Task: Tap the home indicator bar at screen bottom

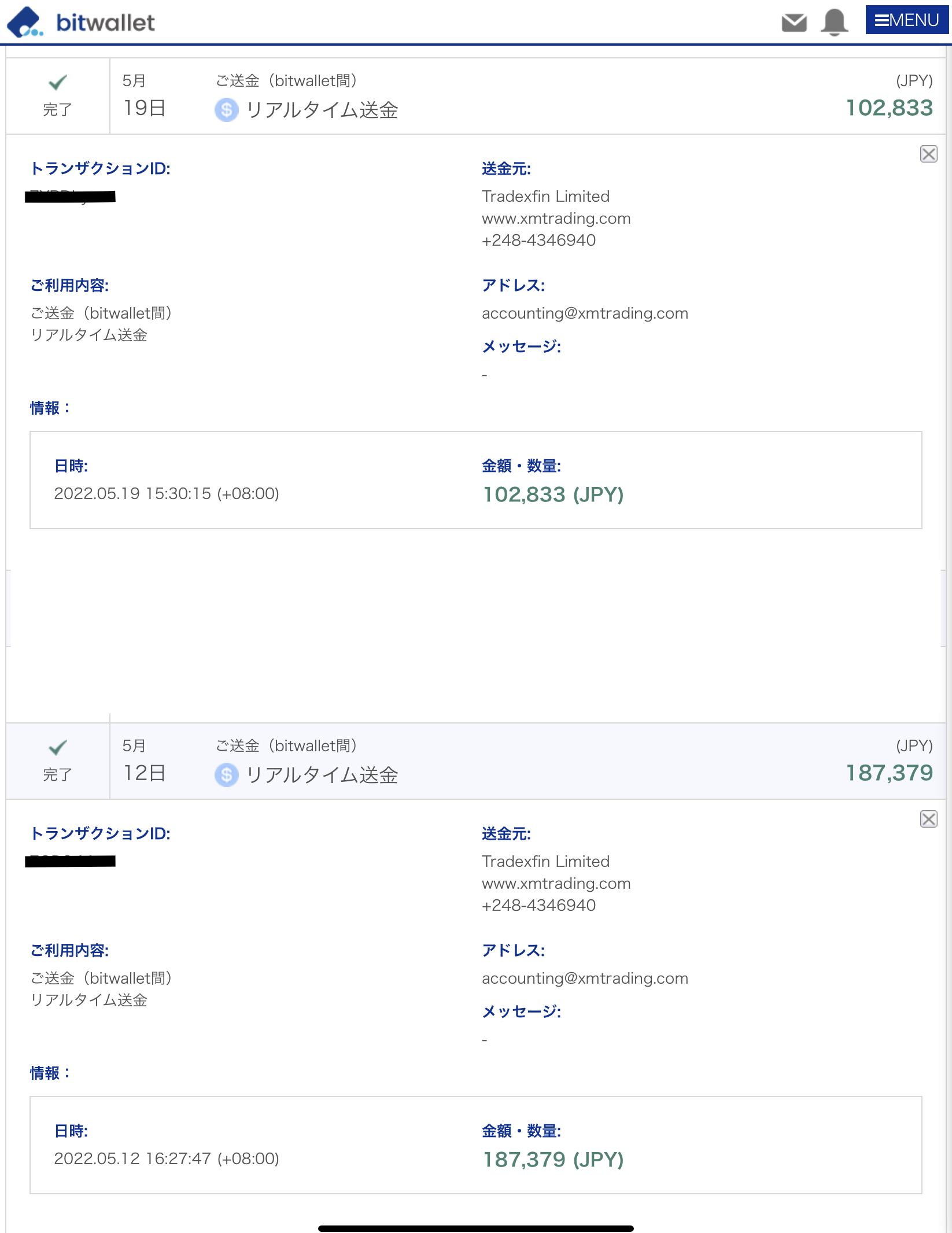Action: coord(476,1228)
